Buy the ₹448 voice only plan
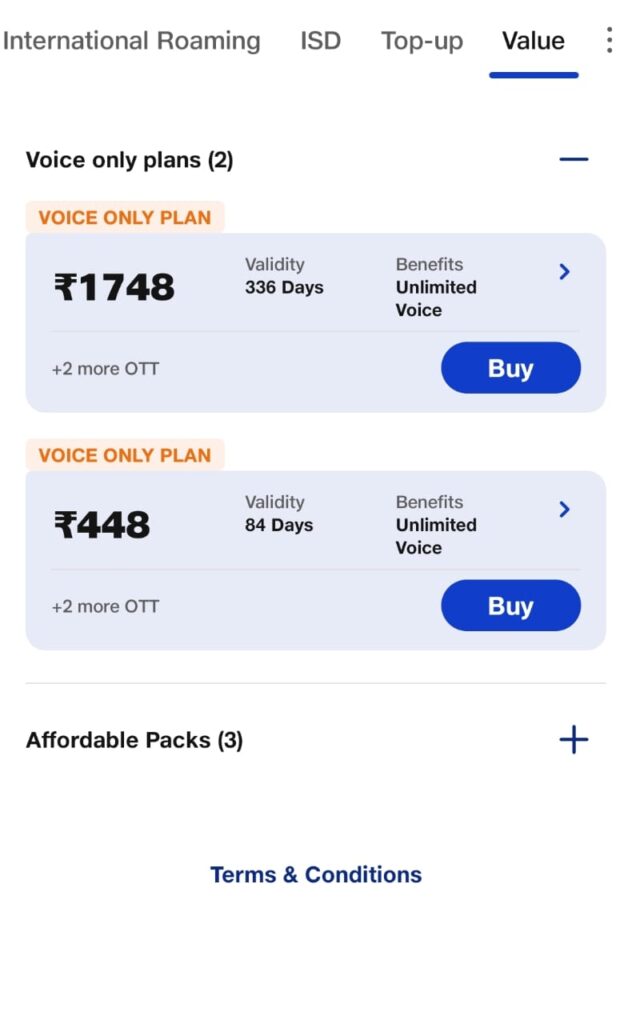Image resolution: width=632 pixels, height=1024 pixels. pos(510,605)
